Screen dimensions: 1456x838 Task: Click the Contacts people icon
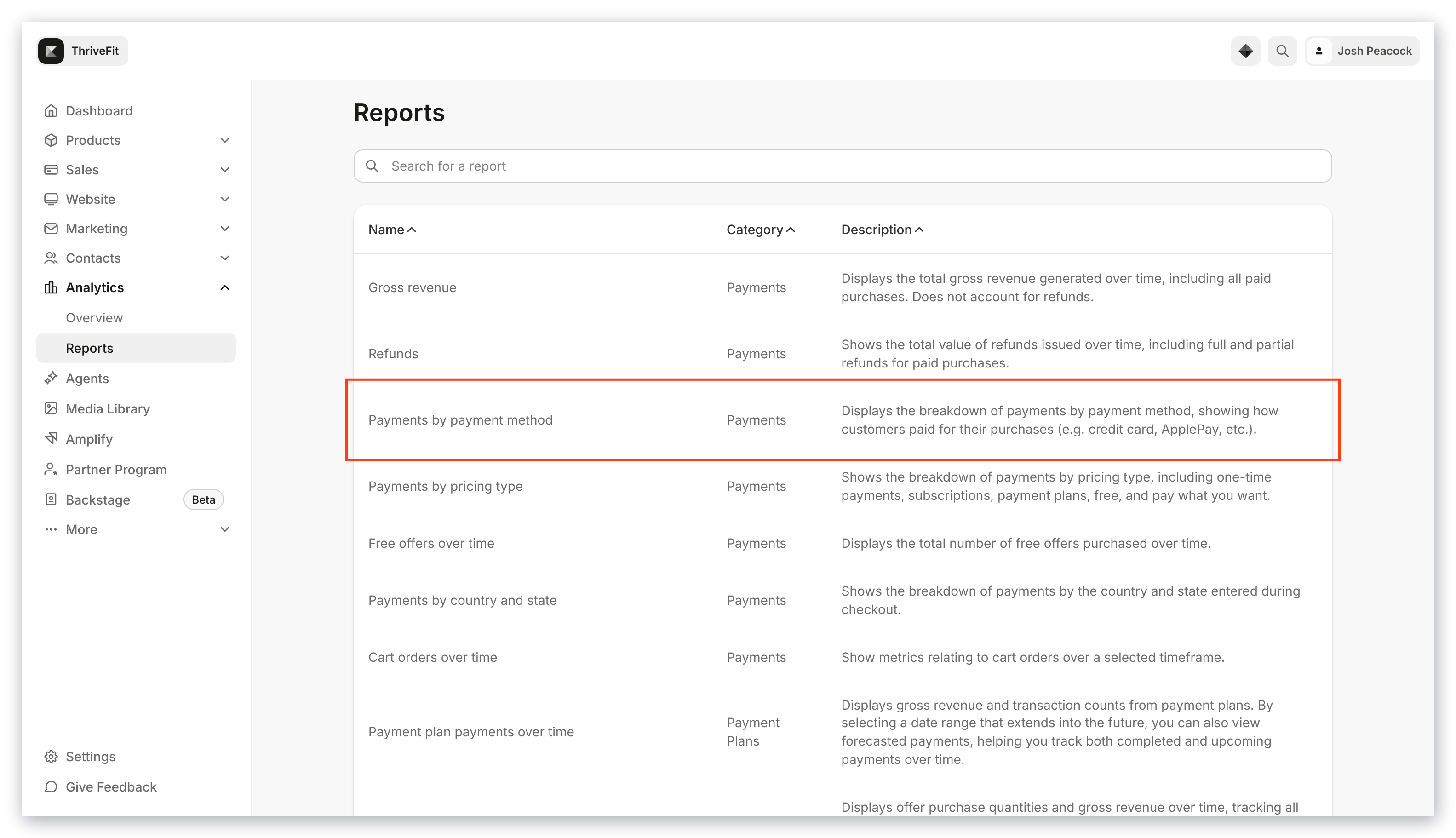(x=51, y=258)
